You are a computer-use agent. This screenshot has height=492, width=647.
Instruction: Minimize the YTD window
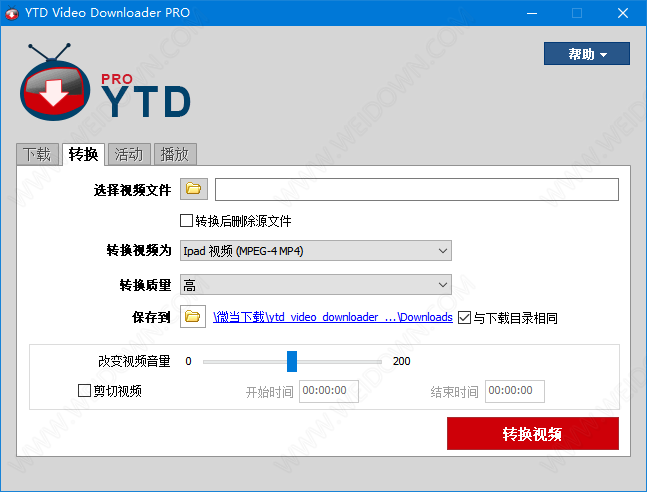[530, 13]
